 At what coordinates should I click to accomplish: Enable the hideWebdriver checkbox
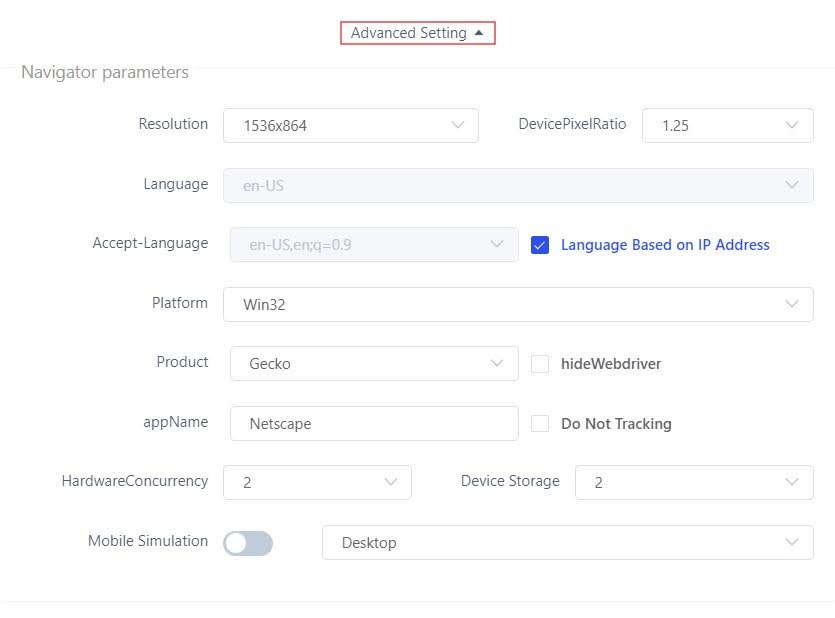[x=540, y=364]
